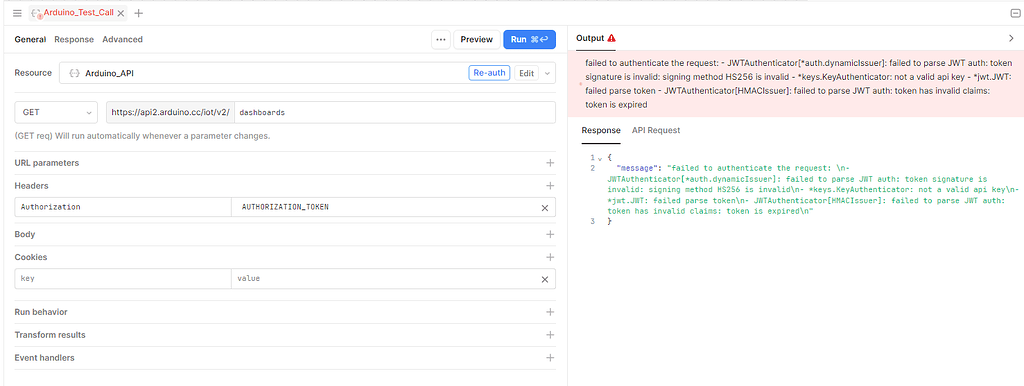This screenshot has height=386, width=1024.
Task: Add a URL parameter with plus
Action: [x=550, y=163]
